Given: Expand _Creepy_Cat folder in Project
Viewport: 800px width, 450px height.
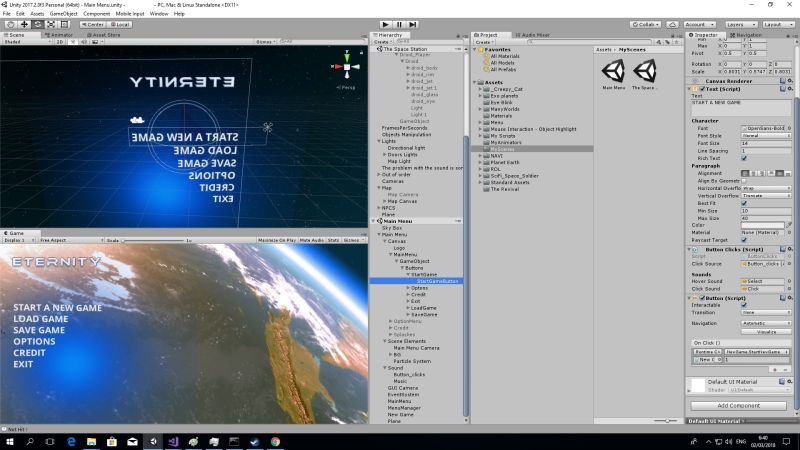Looking at the screenshot, I should pos(480,89).
